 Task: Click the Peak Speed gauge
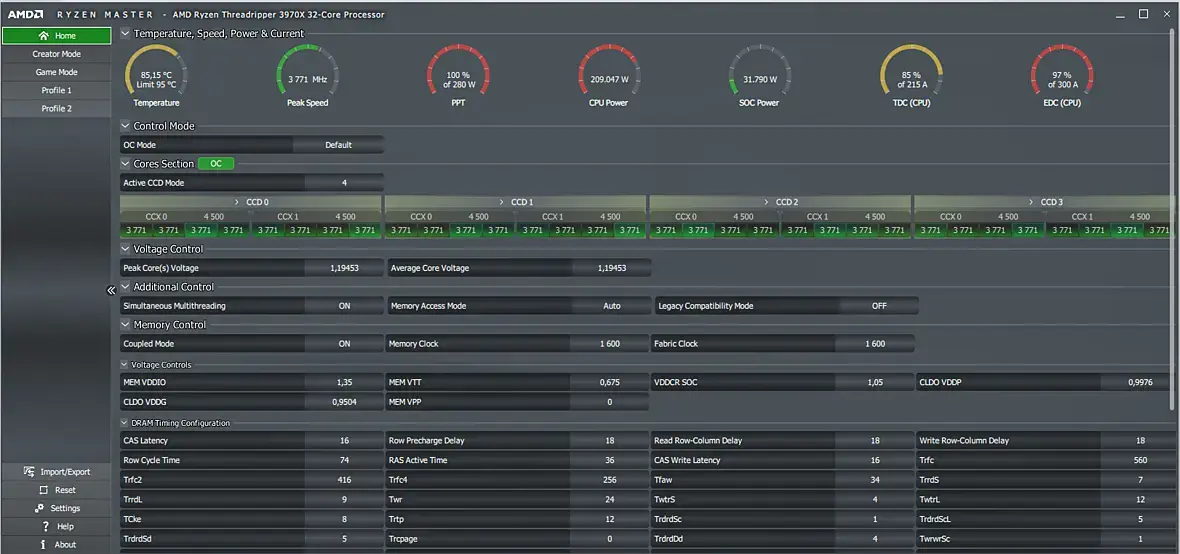coord(308,74)
